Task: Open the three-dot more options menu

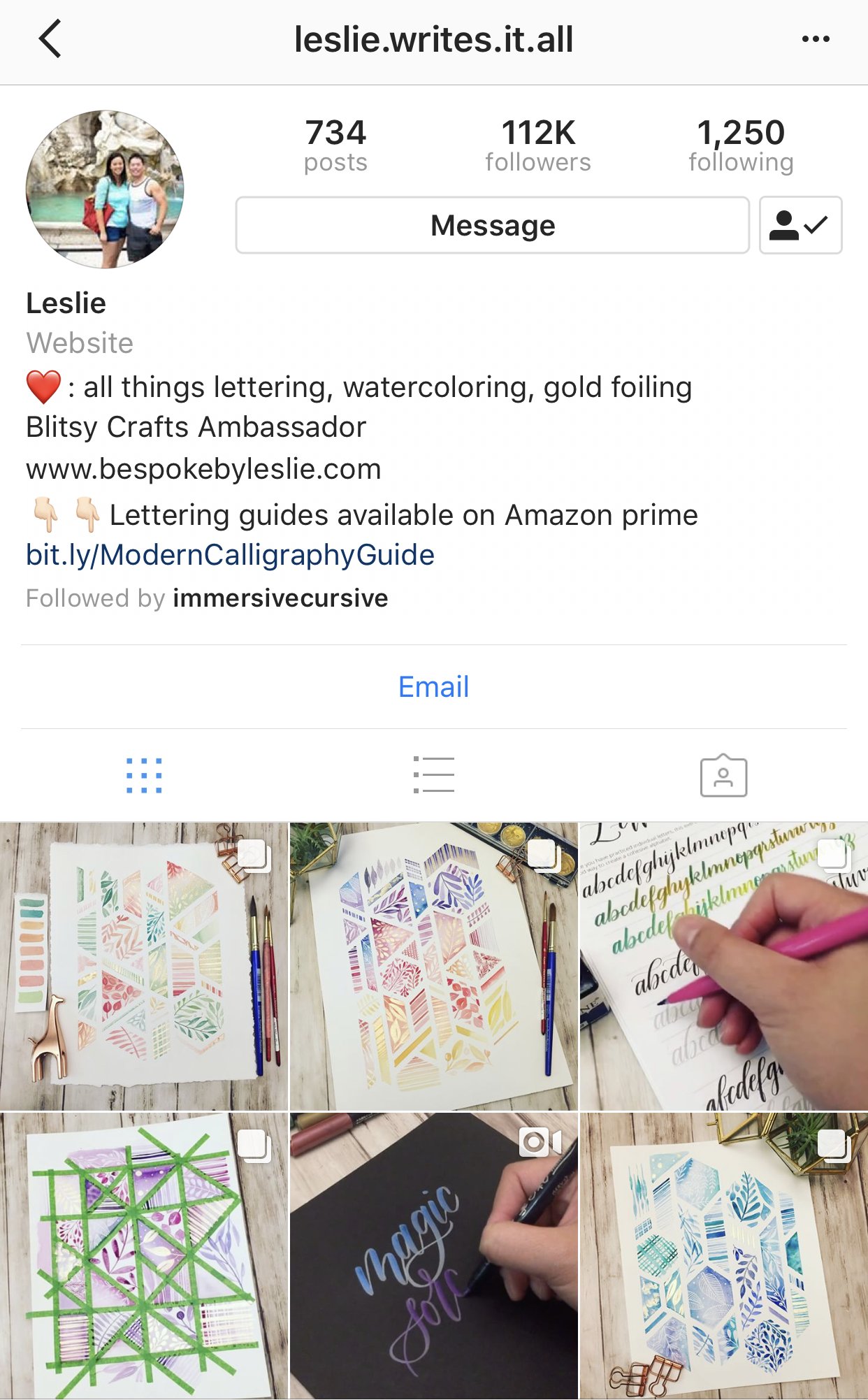Action: click(x=816, y=39)
